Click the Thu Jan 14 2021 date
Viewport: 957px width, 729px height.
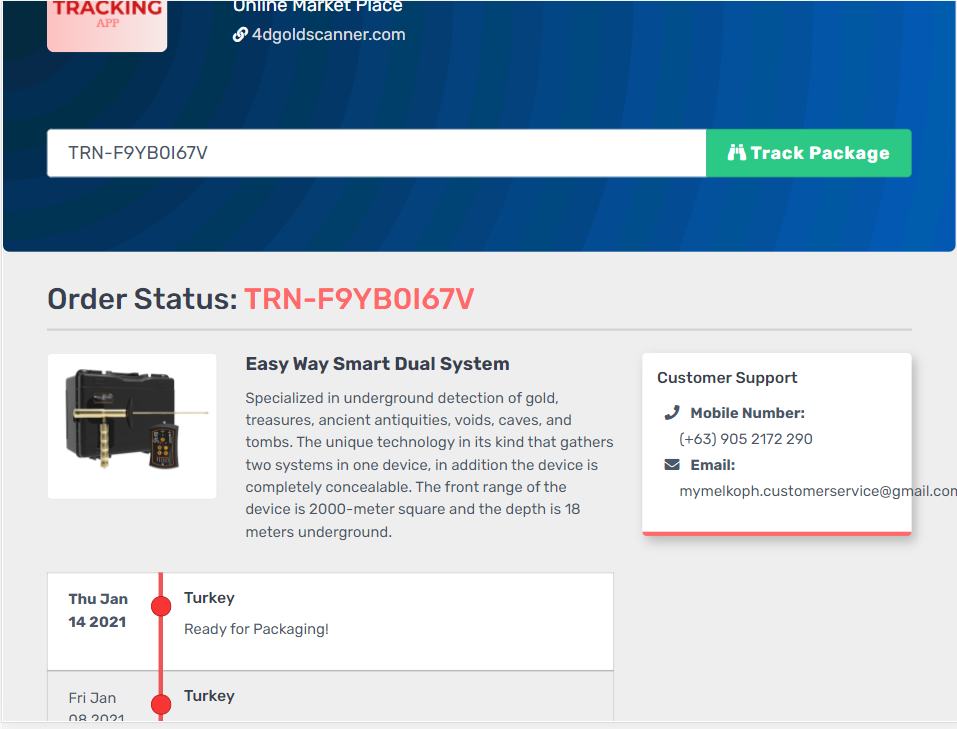pos(98,610)
